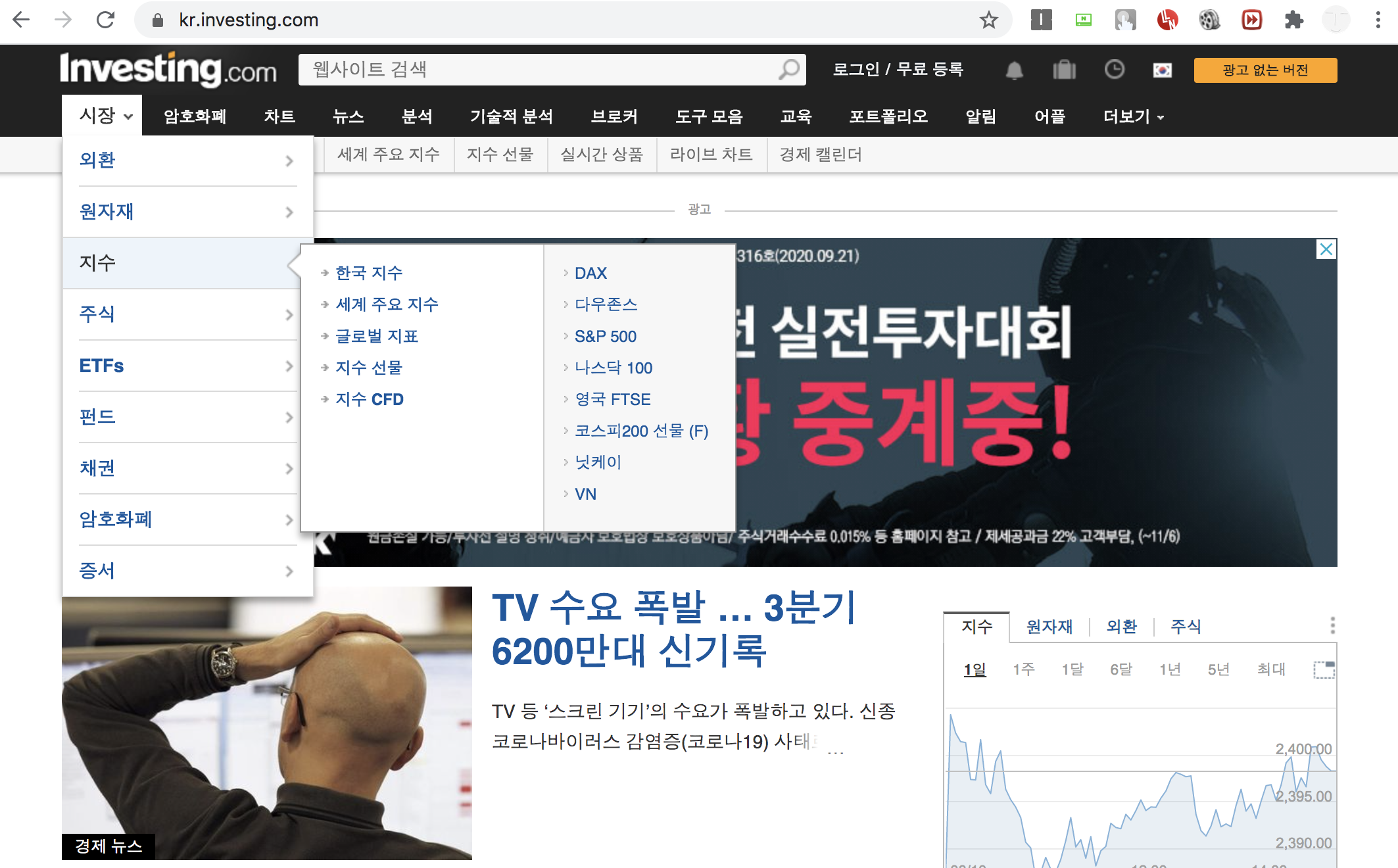Viewport: 1398px width, 868px height.
Task: Click the clock history icon
Action: click(1114, 70)
